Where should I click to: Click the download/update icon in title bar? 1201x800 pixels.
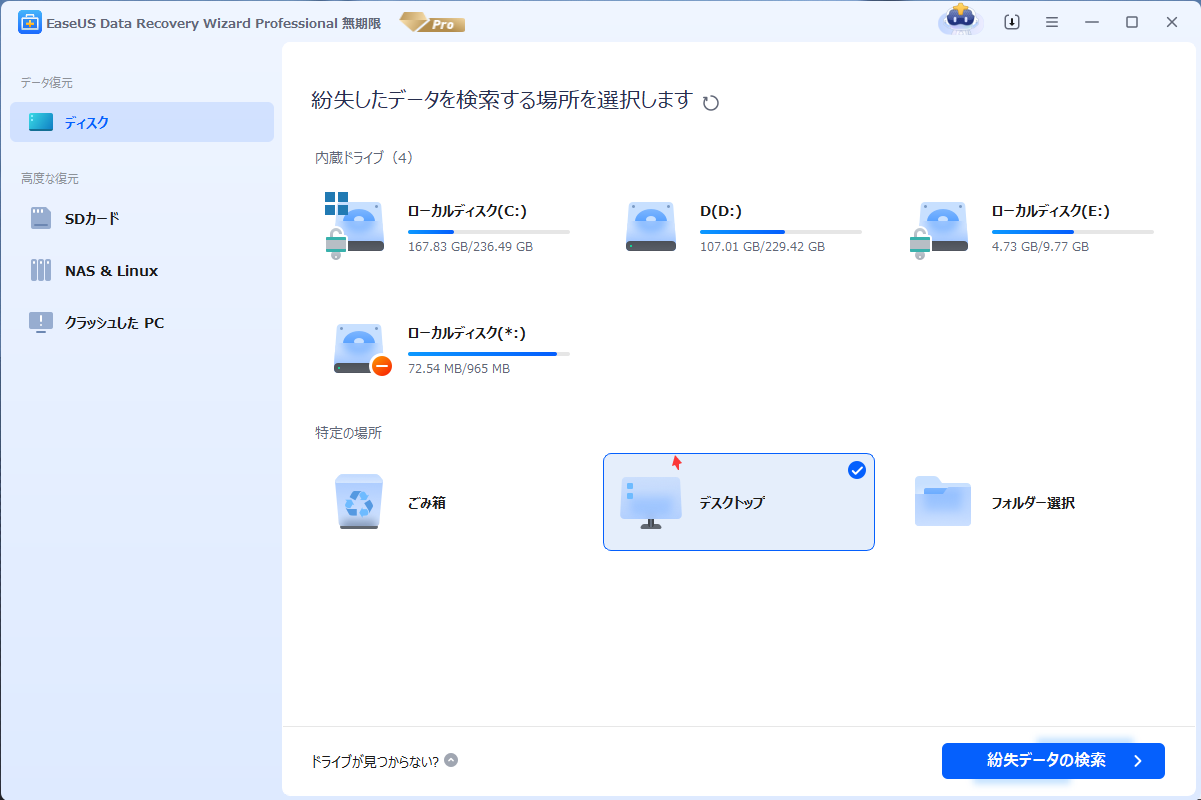tap(1012, 22)
